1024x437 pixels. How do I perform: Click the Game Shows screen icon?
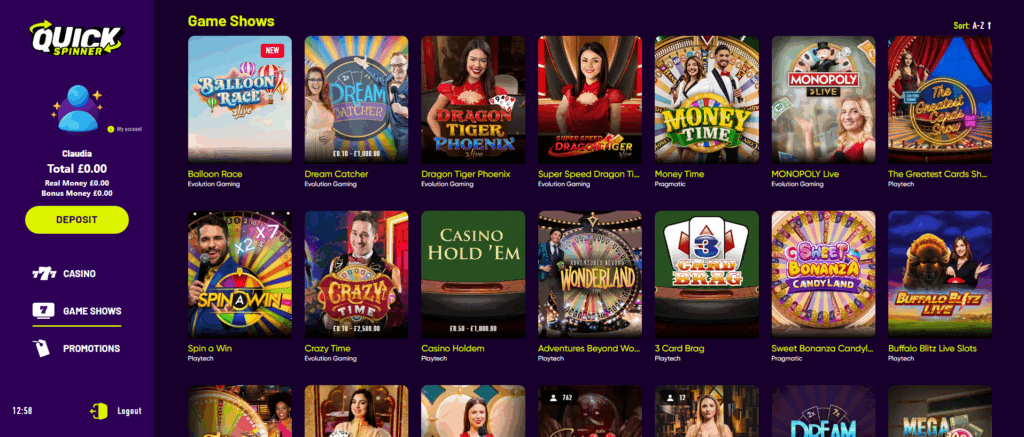[x=44, y=311]
